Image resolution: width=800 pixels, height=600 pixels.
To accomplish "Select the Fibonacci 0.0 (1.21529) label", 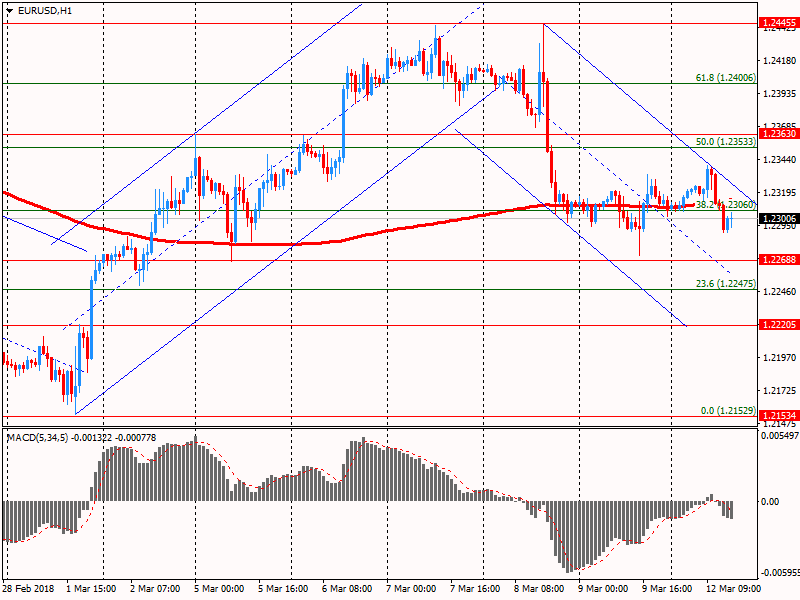I will point(728,411).
